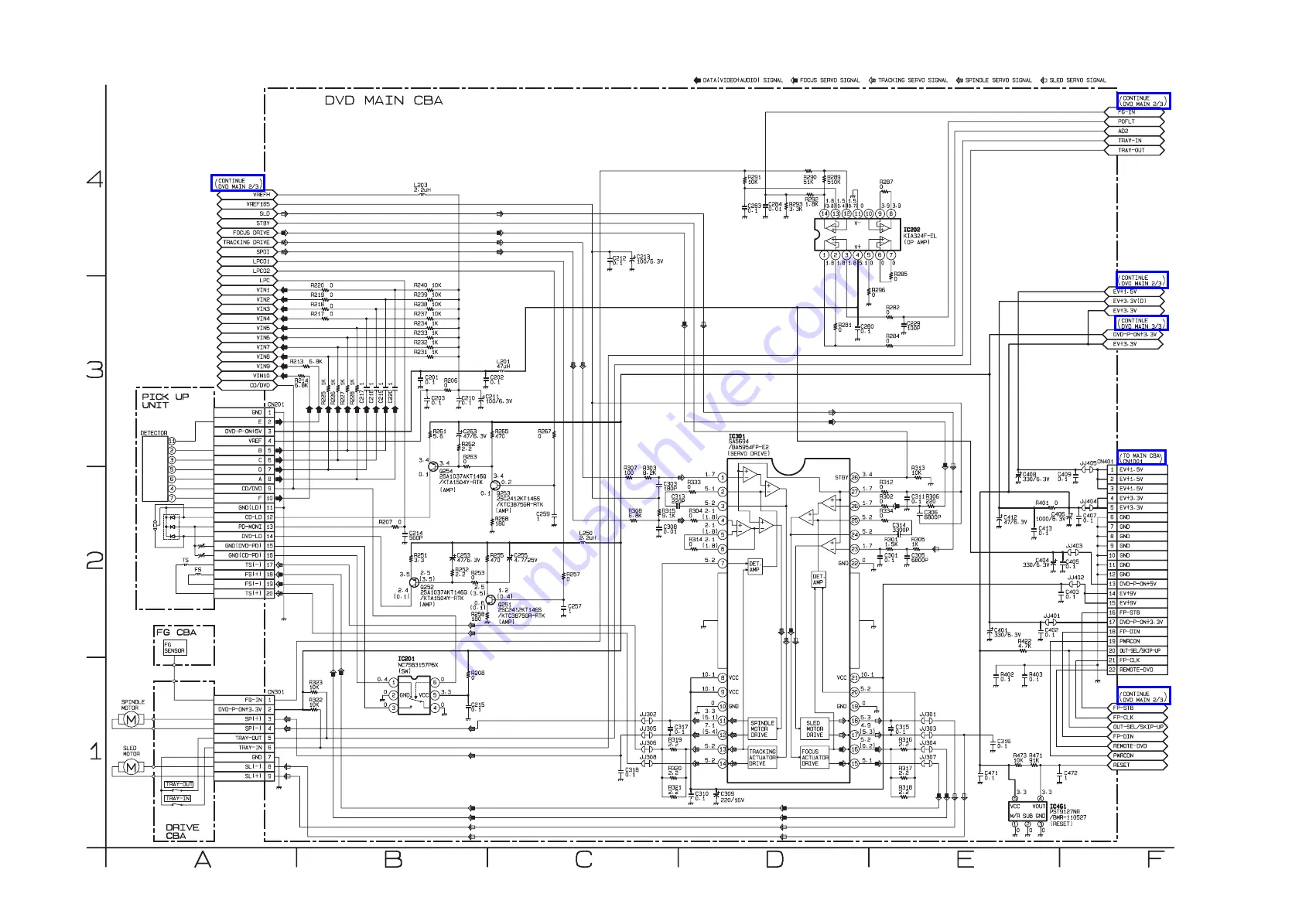
Task: Click the AD2 signal tag
Action: coord(1134,131)
